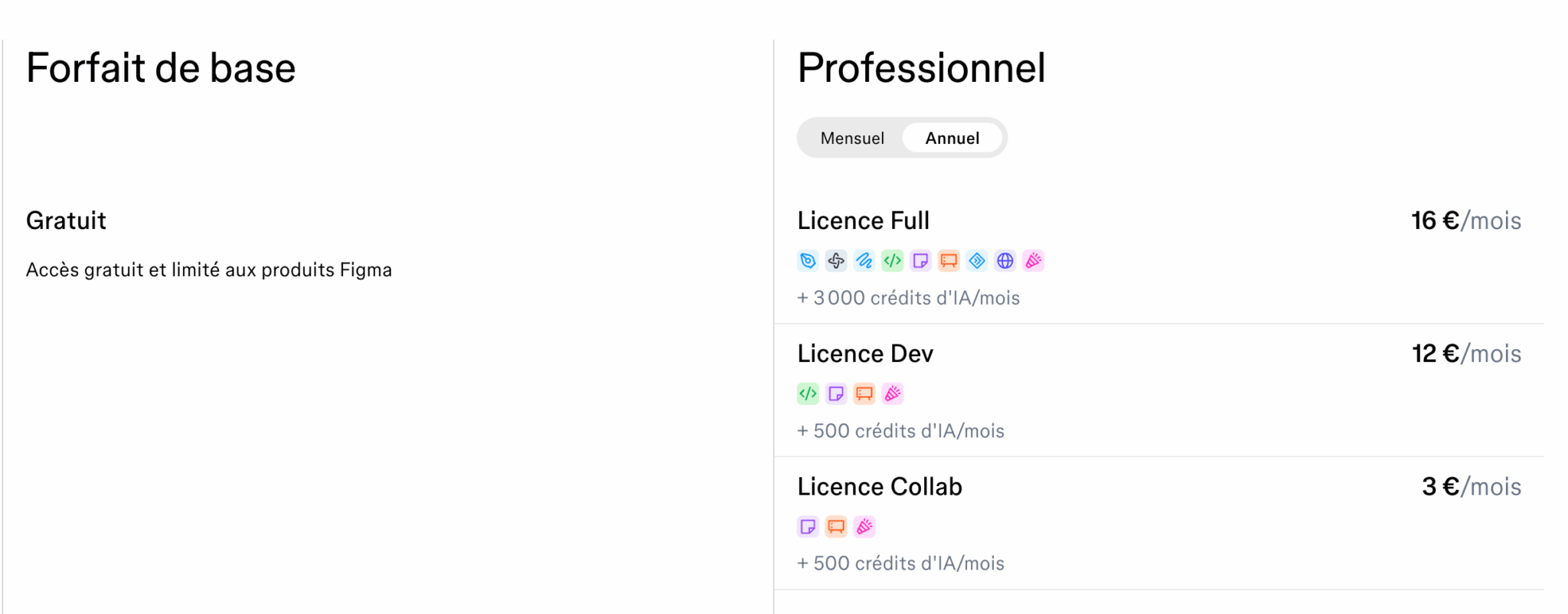Click the pink party popper icon under Licence Dev
1568x614 pixels.
[893, 394]
